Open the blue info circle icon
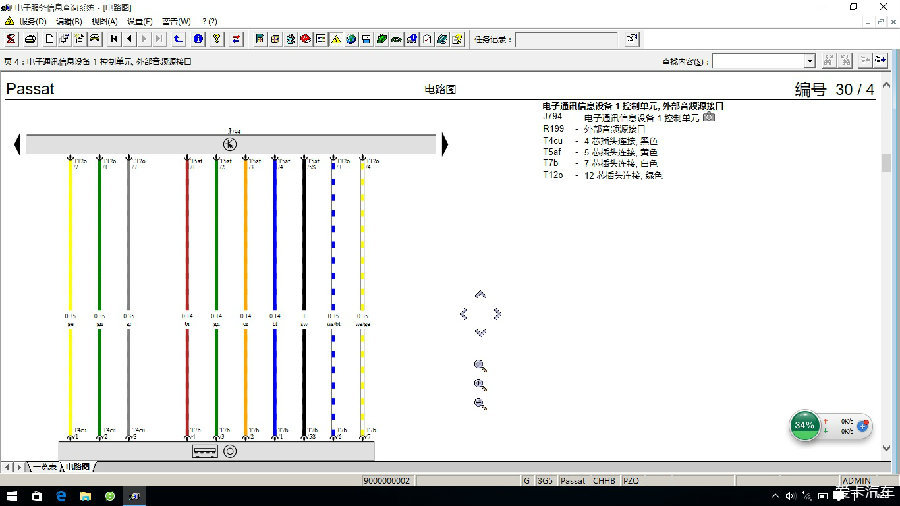 198,39
